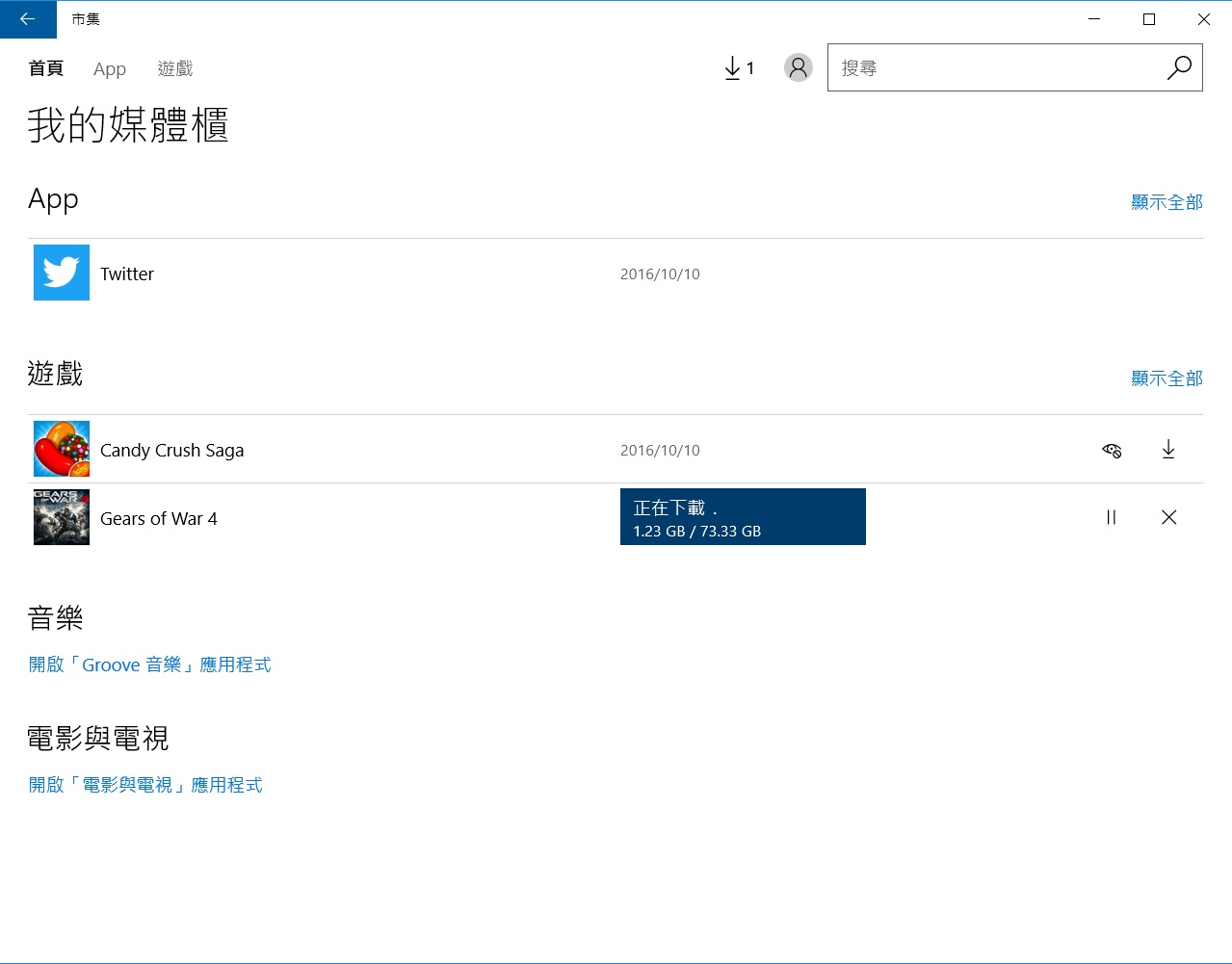Open the 電影與電視 app link
The width and height of the screenshot is (1232, 964).
pos(145,785)
